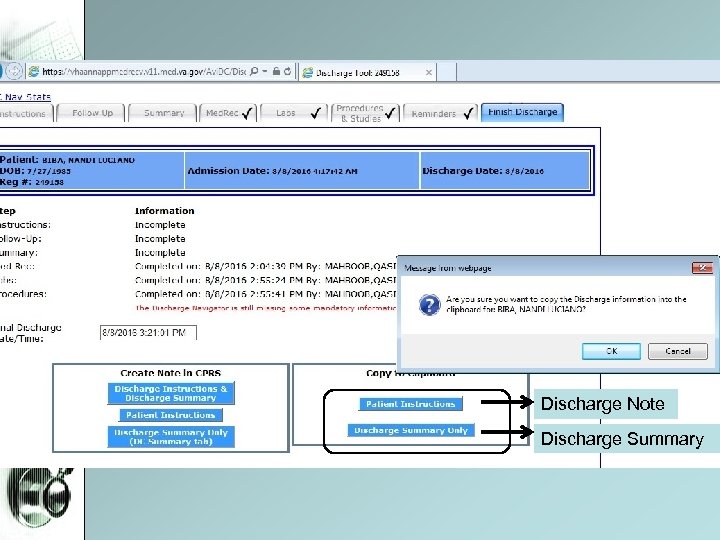Switch to the Instructions tab
Viewport: 720px width, 540px height.
point(26,113)
